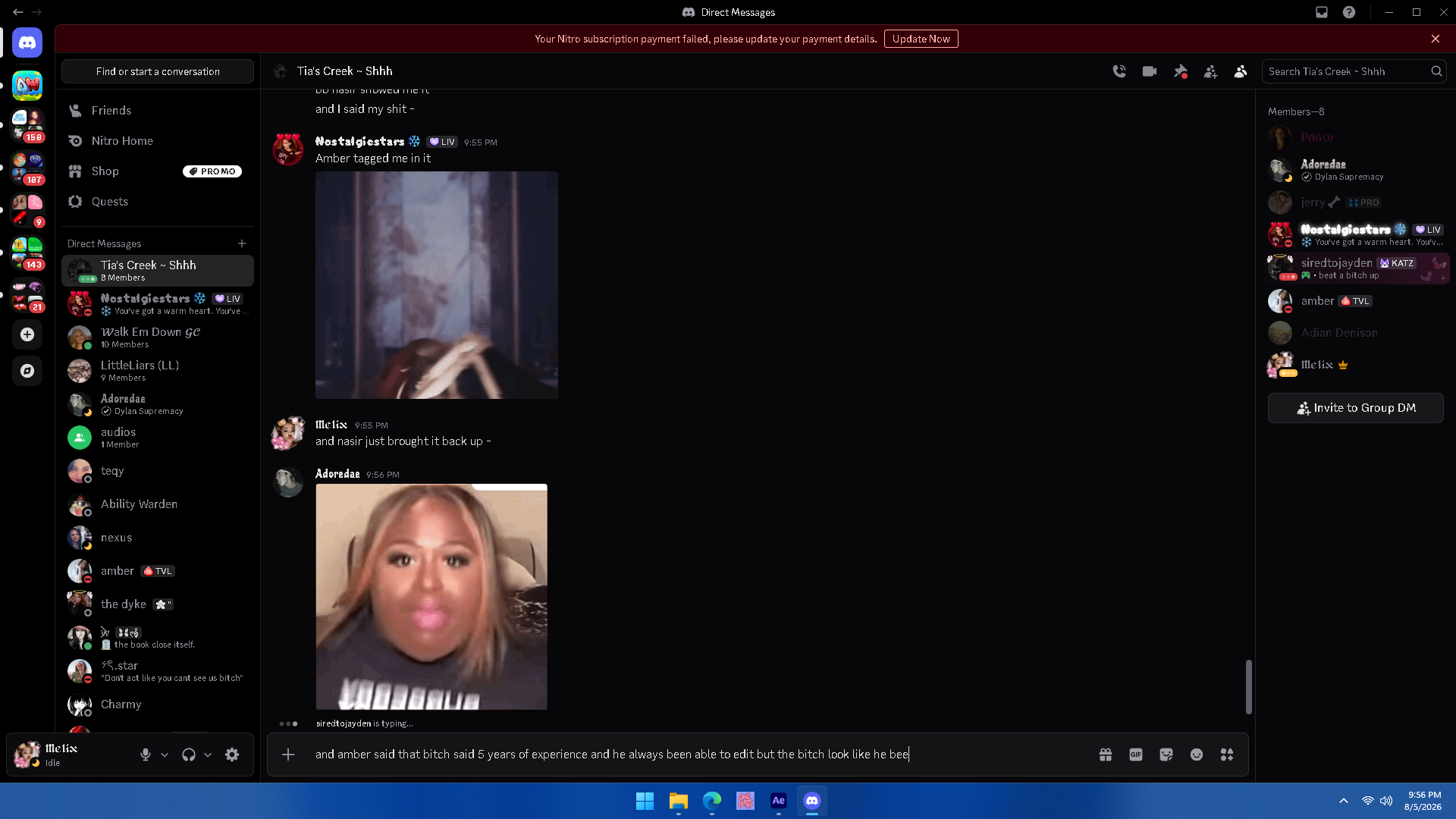1456x819 pixels.
Task: Open the image posted by Nostalgiestars
Action: tap(437, 285)
